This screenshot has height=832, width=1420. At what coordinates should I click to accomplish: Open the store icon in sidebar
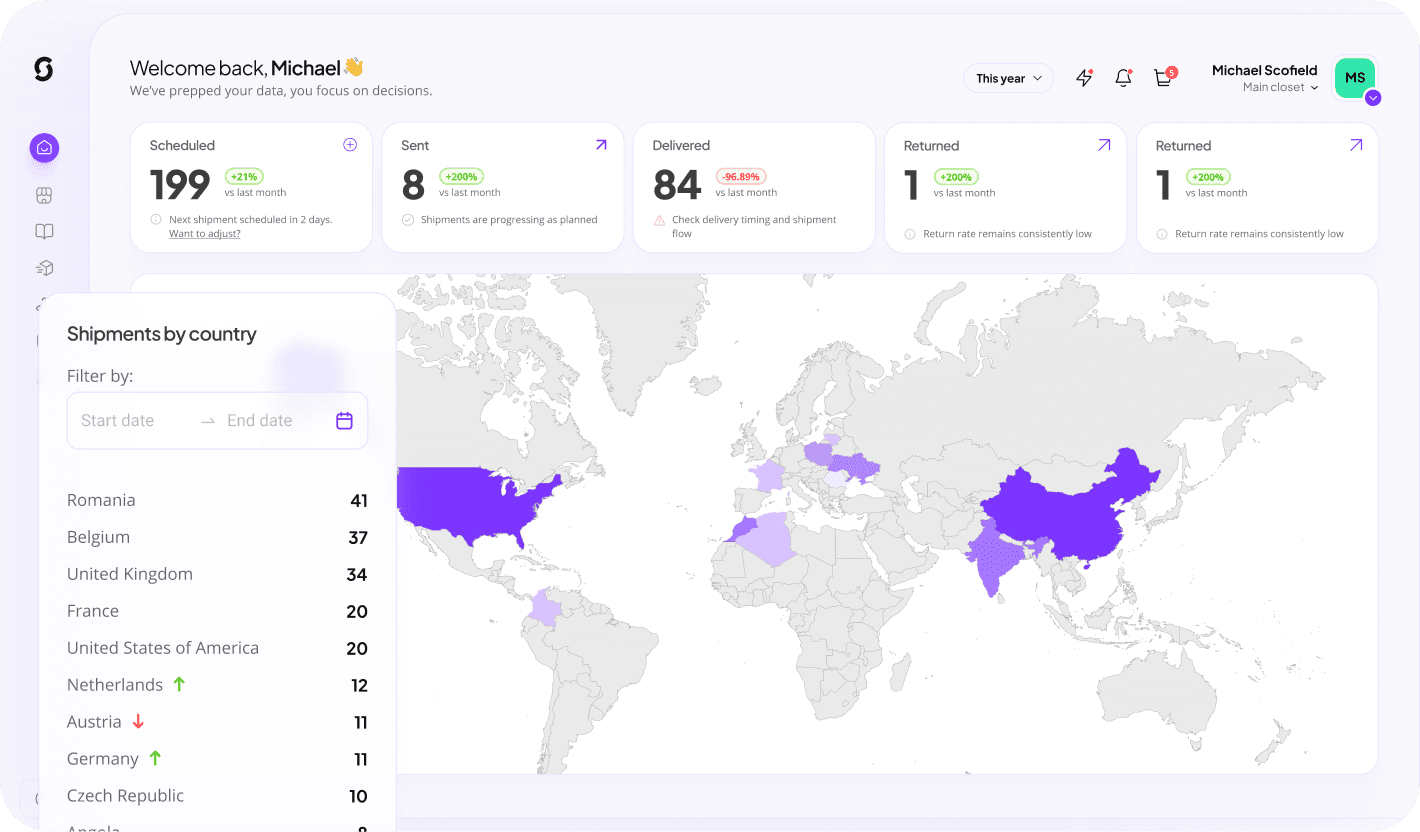click(44, 195)
